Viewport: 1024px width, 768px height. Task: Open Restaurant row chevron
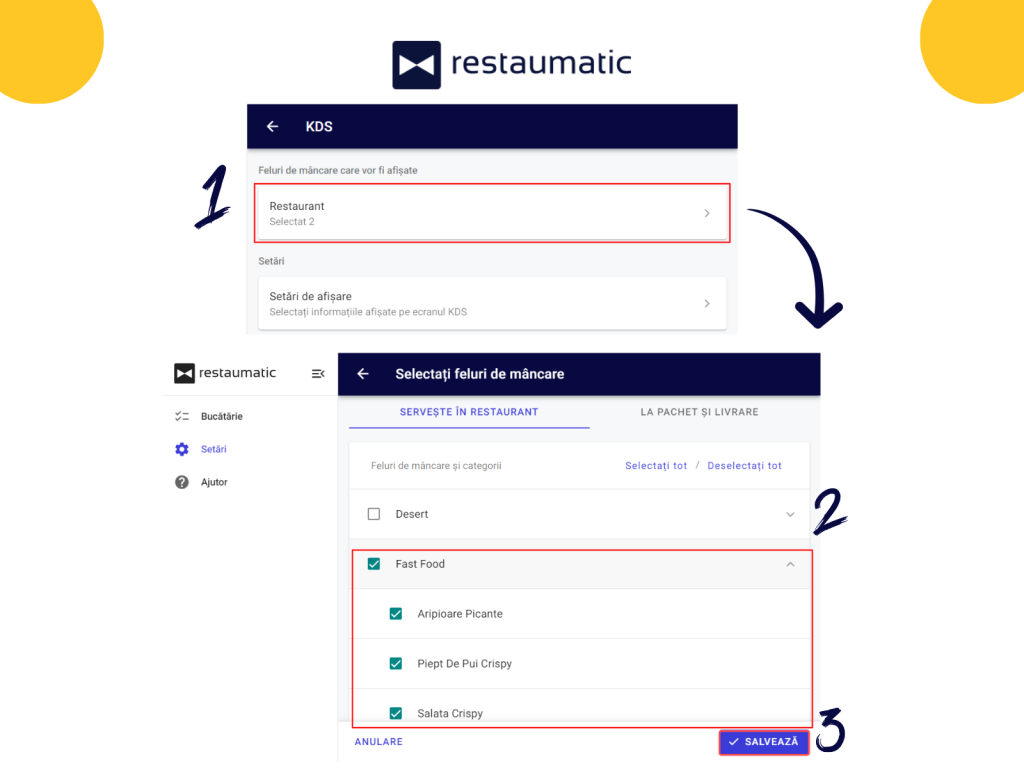point(707,214)
